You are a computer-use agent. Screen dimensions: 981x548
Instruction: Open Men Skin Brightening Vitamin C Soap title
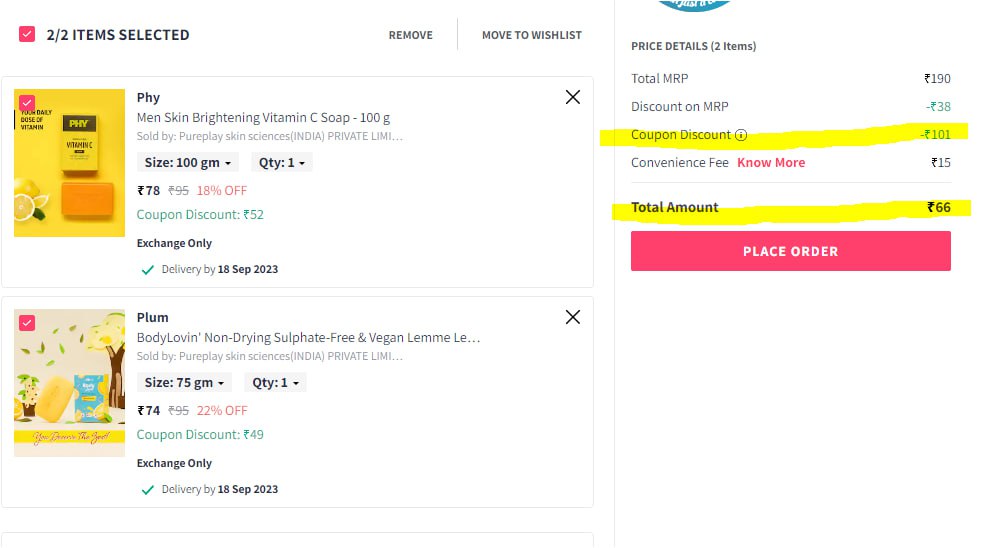click(x=263, y=118)
